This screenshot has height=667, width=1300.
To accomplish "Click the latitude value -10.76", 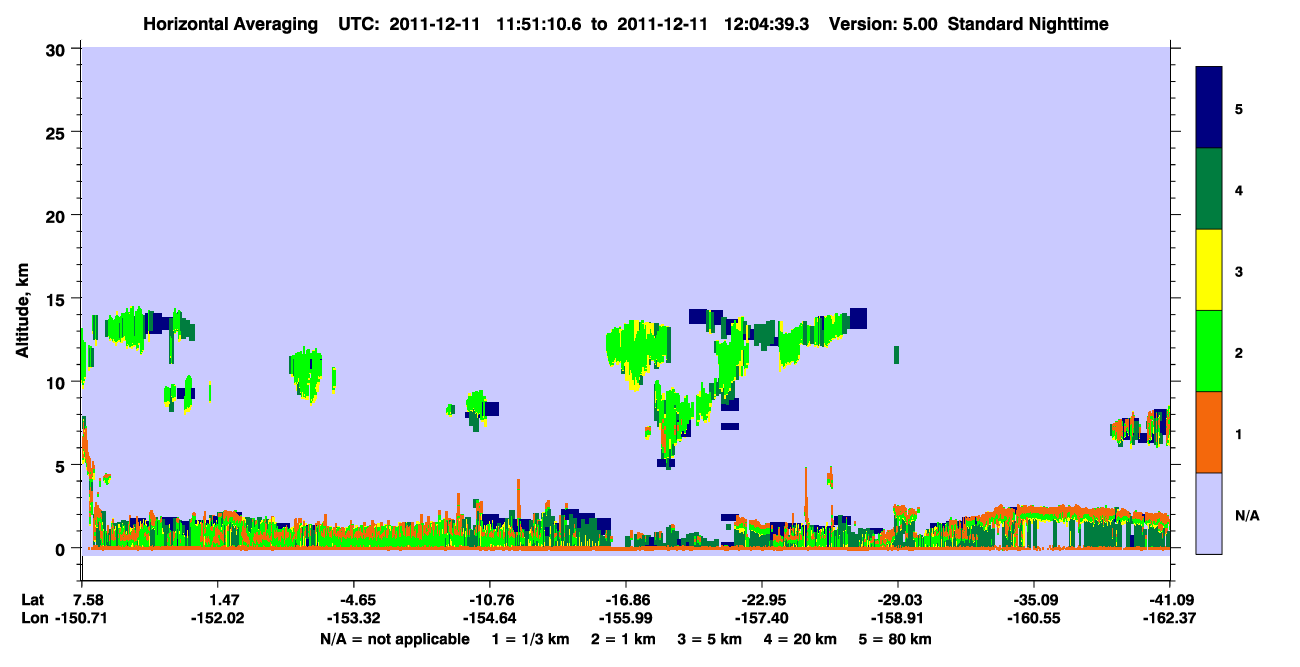I will point(490,600).
